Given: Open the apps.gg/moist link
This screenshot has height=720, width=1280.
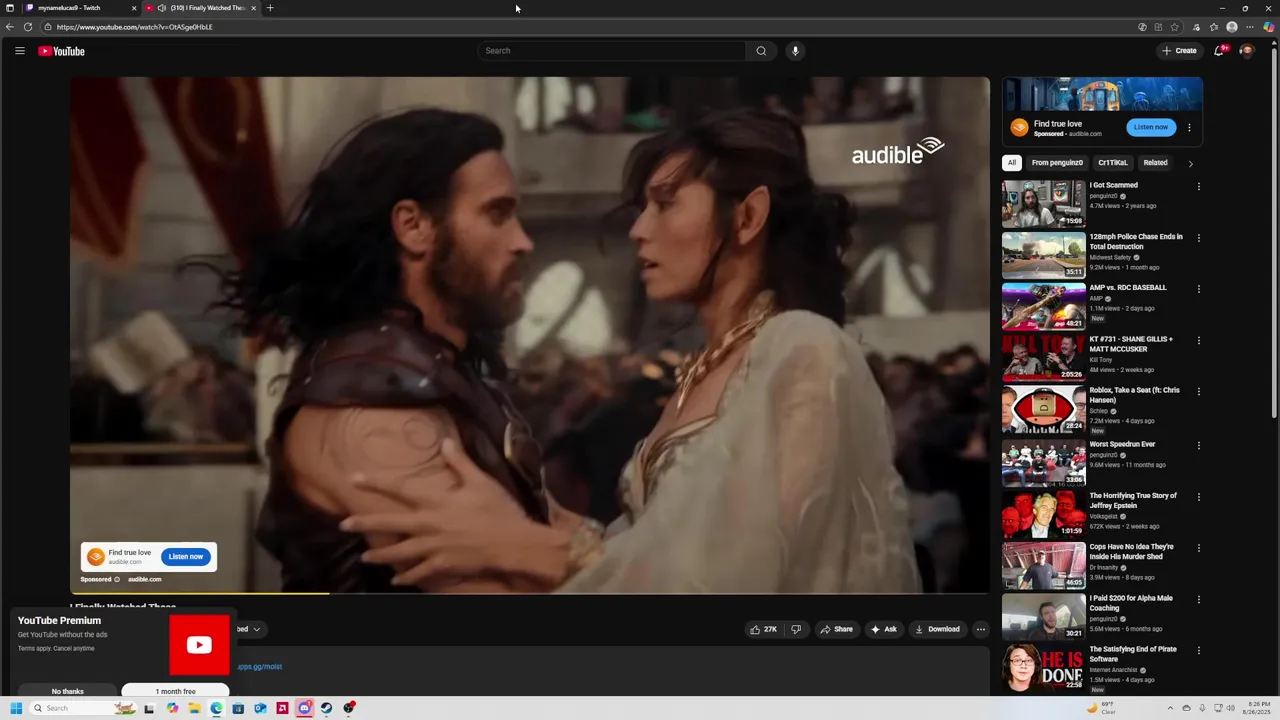Looking at the screenshot, I should (x=259, y=667).
